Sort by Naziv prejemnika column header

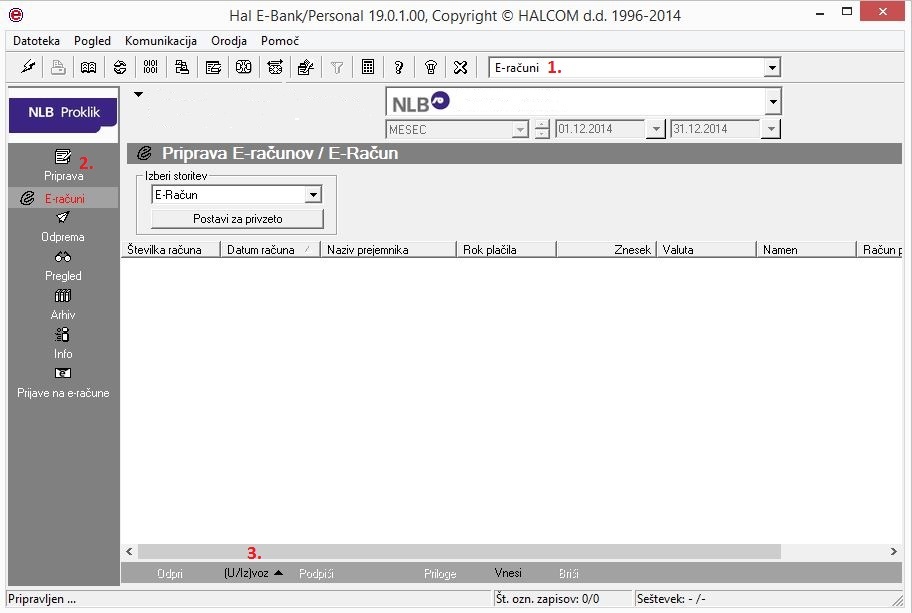click(x=389, y=250)
